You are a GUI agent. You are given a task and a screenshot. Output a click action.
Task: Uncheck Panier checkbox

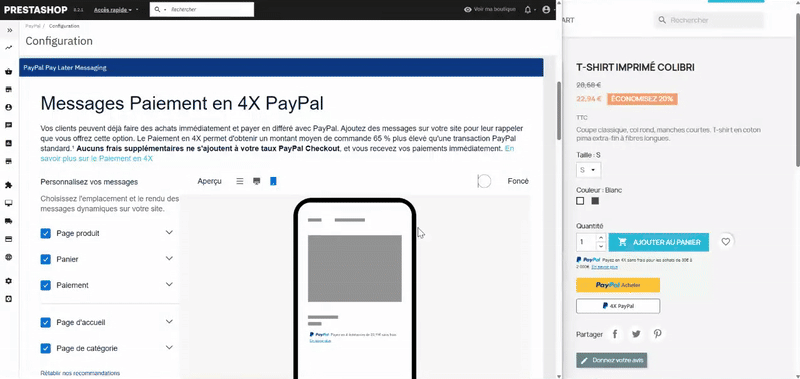pos(45,259)
